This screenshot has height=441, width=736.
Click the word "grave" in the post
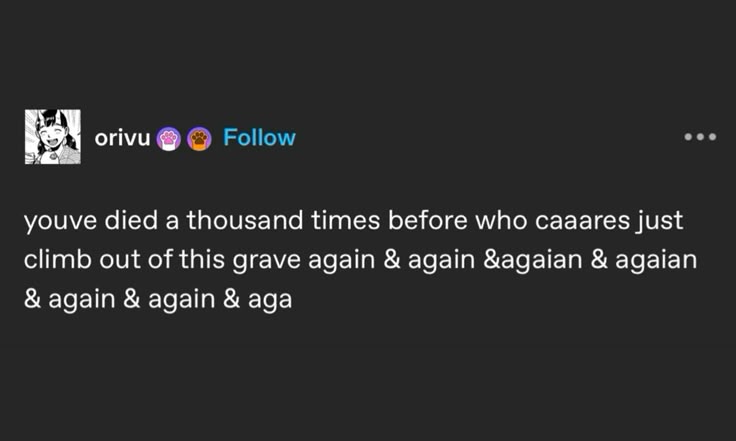266,259
